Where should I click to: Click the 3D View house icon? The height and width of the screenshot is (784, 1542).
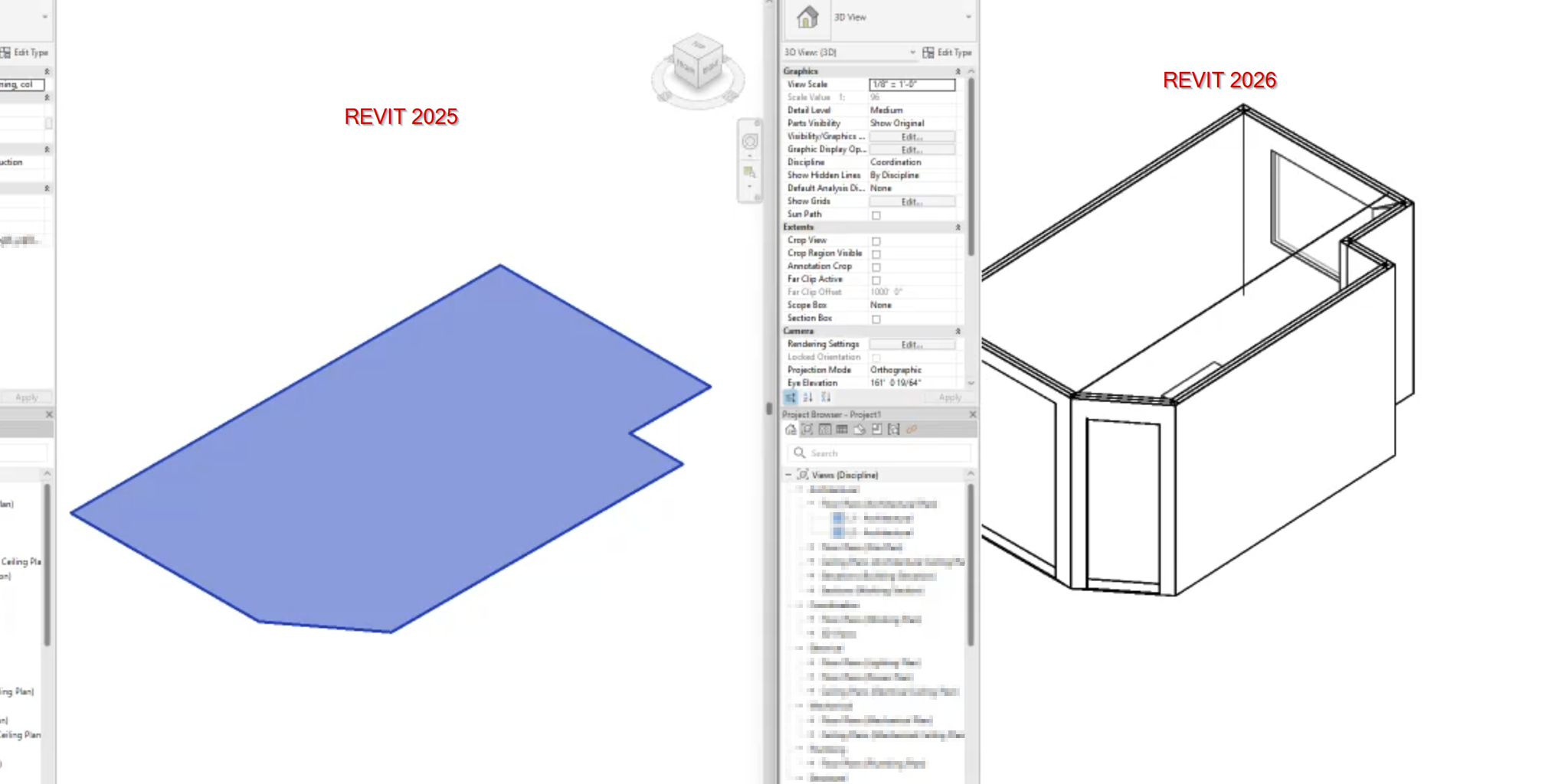[807, 17]
